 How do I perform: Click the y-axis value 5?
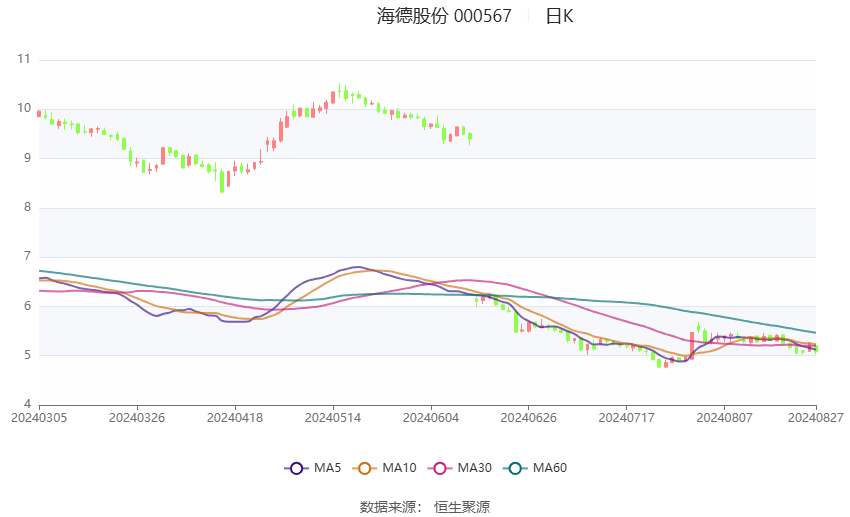pos(27,355)
